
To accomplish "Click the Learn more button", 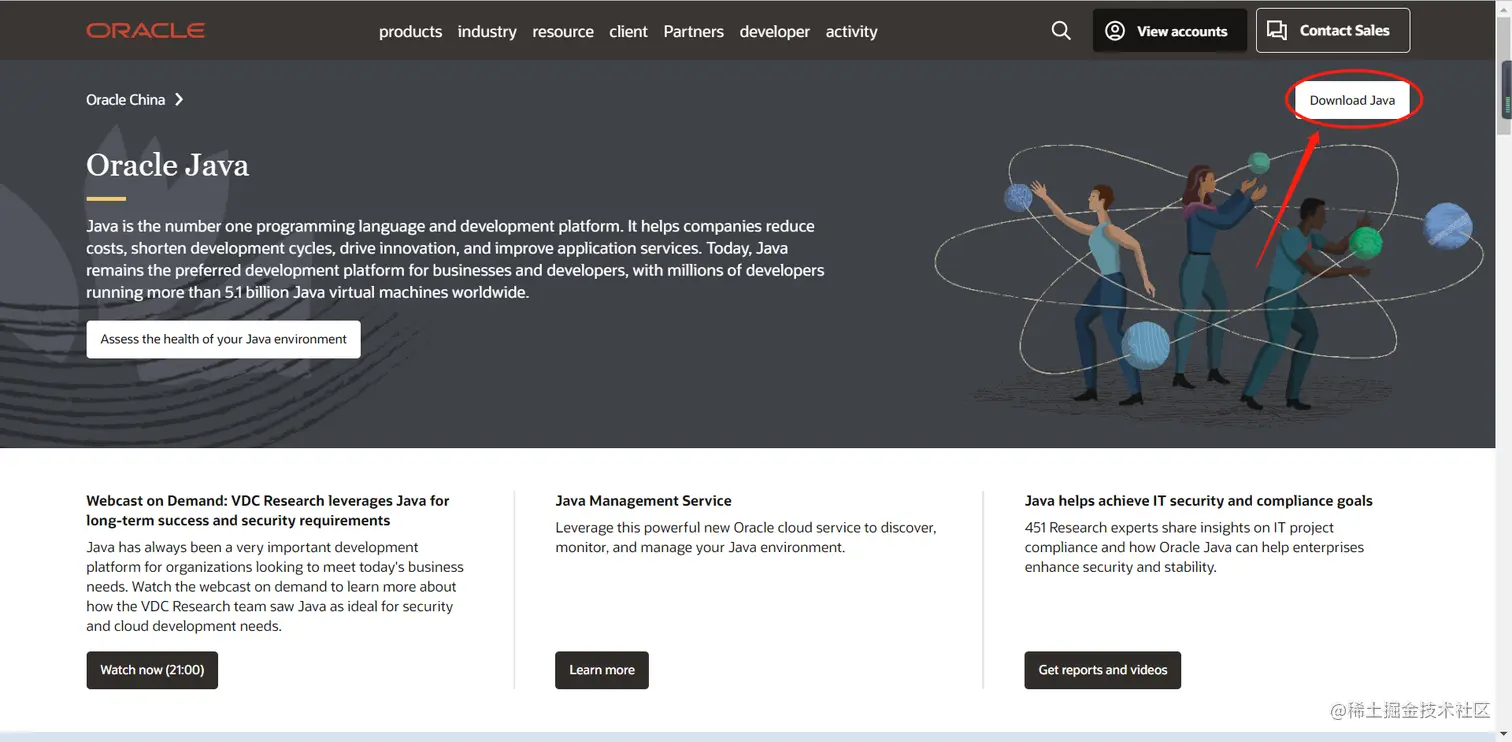I will [602, 670].
